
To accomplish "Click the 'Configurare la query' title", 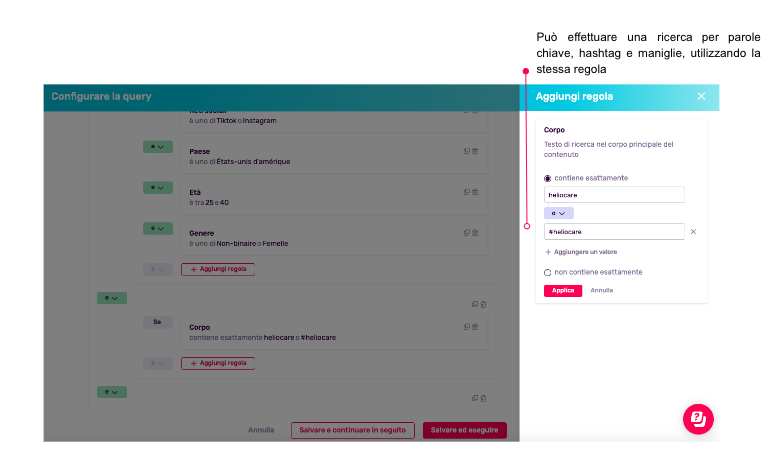I will pos(101,96).
